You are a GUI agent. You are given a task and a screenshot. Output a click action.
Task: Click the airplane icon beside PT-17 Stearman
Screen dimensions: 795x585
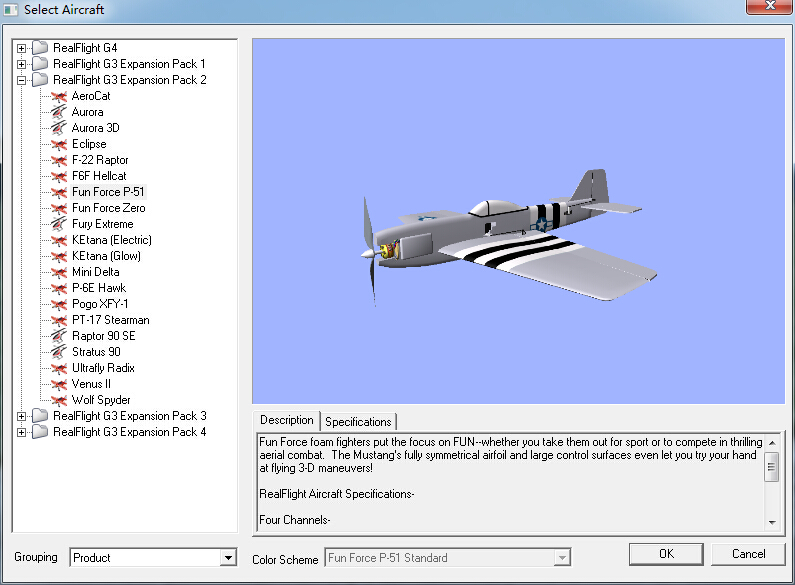[x=59, y=320]
